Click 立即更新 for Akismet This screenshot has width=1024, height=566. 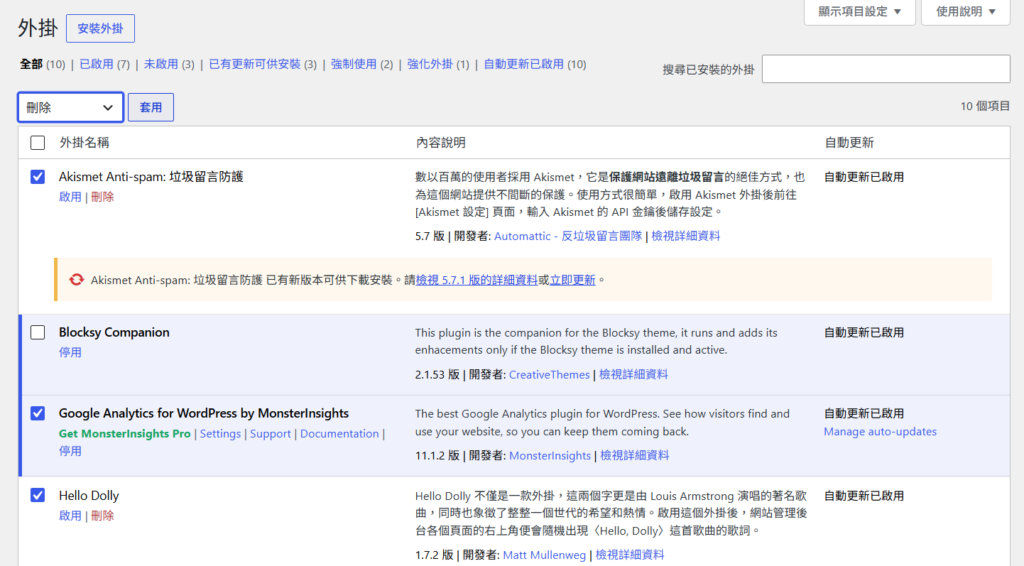click(573, 279)
